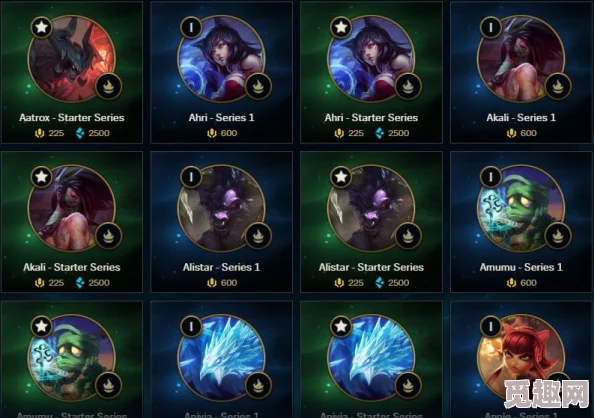Click the star badge on Aatrox Starter Series
This screenshot has width=594, height=418.
41,27
